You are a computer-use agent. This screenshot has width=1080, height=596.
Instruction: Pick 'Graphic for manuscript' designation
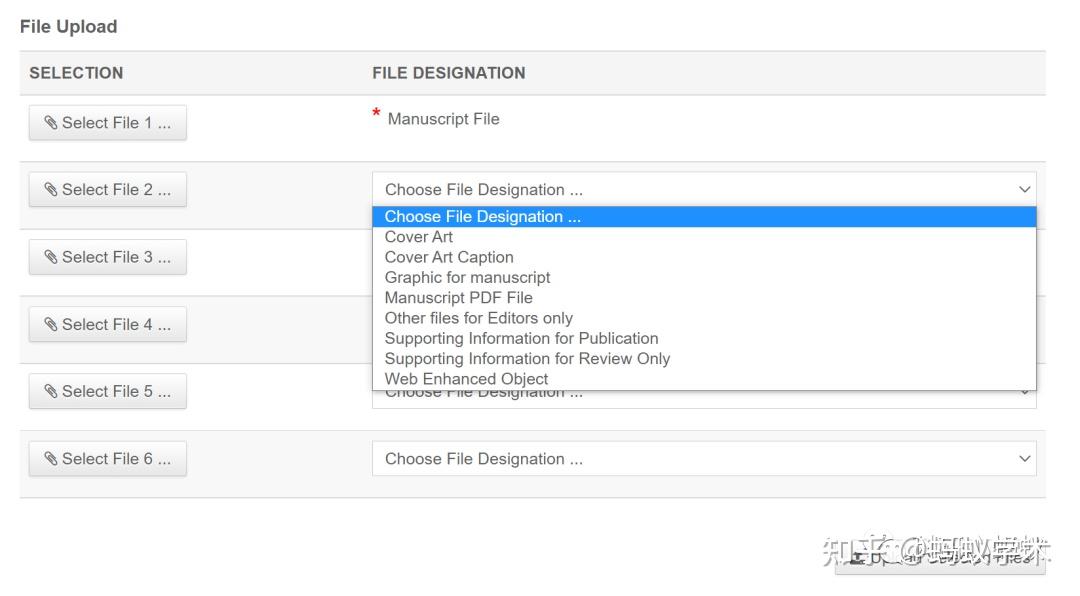pyautogui.click(x=467, y=277)
